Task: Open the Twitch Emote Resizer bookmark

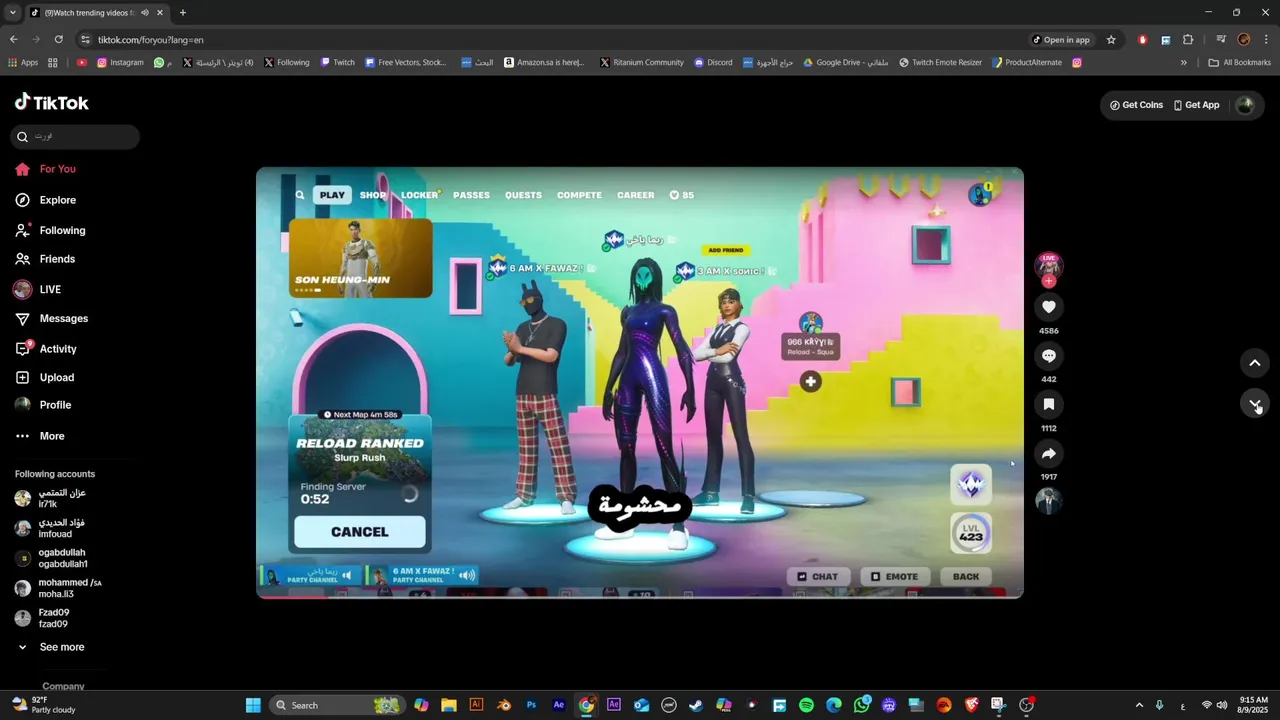Action: click(940, 62)
